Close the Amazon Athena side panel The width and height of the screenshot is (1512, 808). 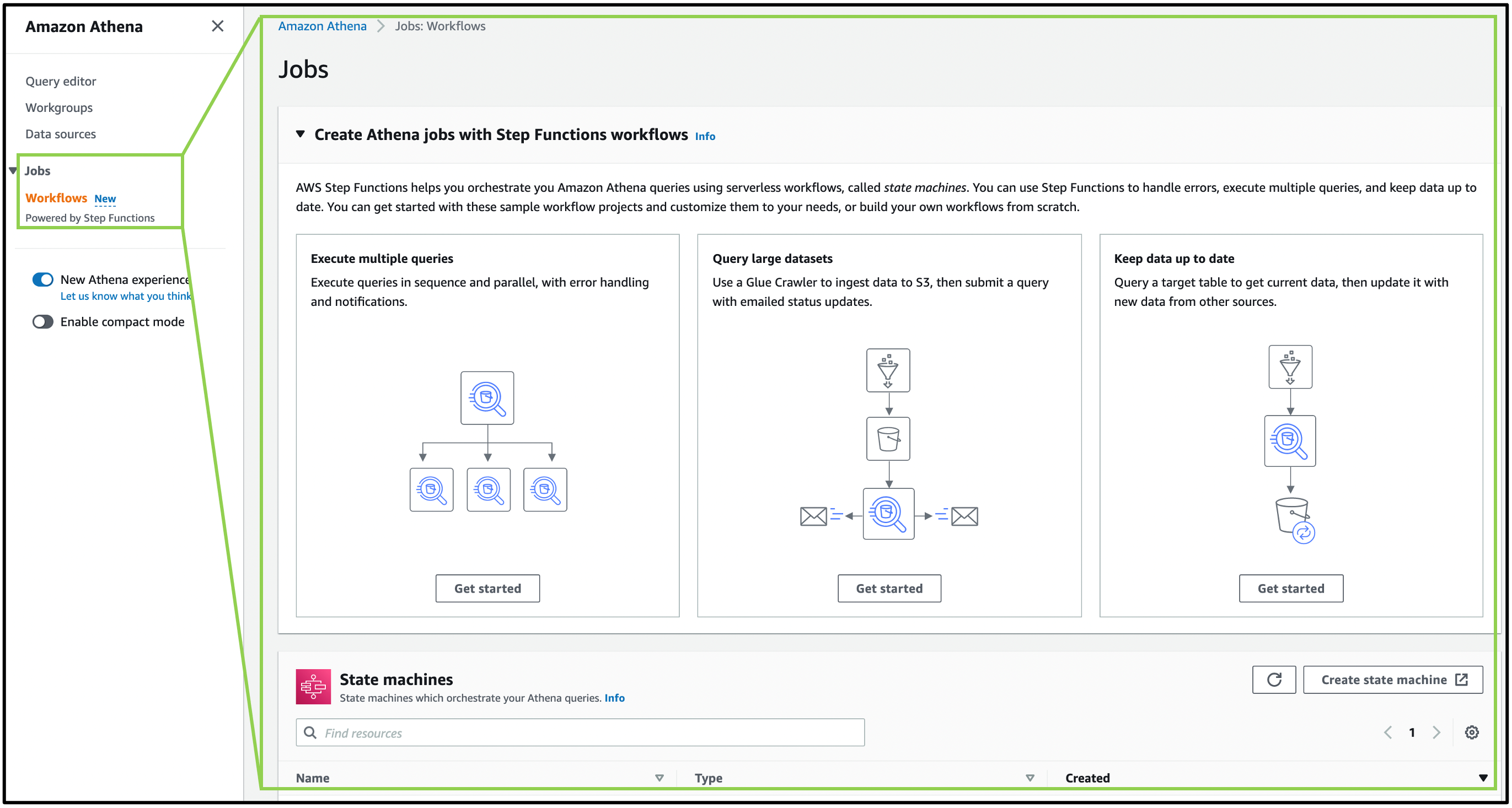point(217,26)
